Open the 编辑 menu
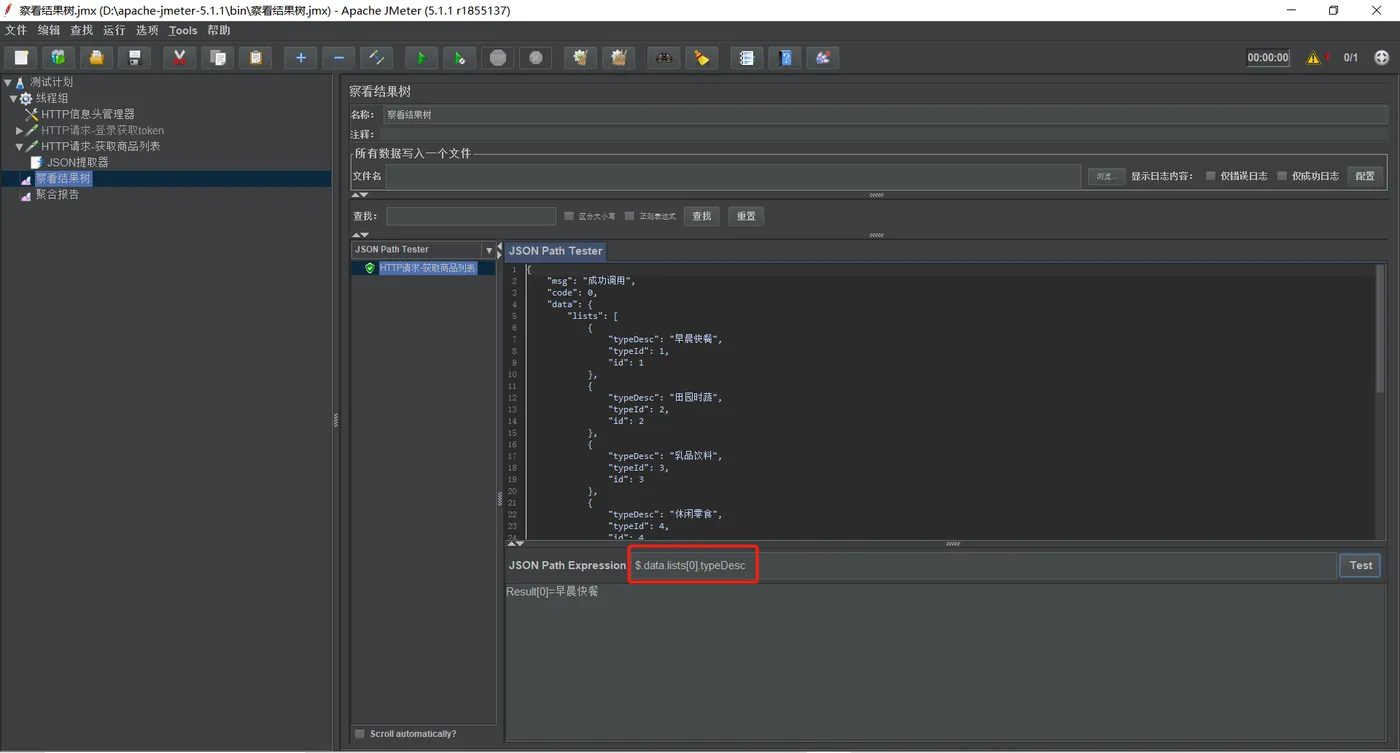The image size is (1400, 753). (49, 30)
